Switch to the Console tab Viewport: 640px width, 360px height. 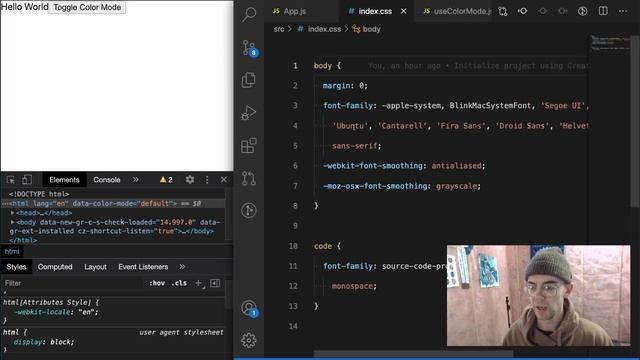[x=107, y=180]
